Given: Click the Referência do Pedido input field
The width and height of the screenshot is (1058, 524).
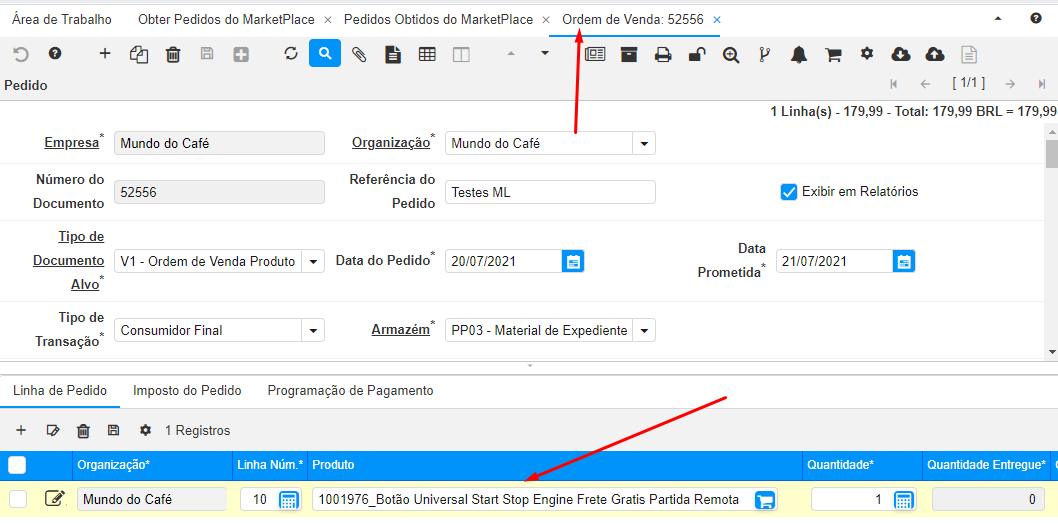Looking at the screenshot, I should point(550,192).
